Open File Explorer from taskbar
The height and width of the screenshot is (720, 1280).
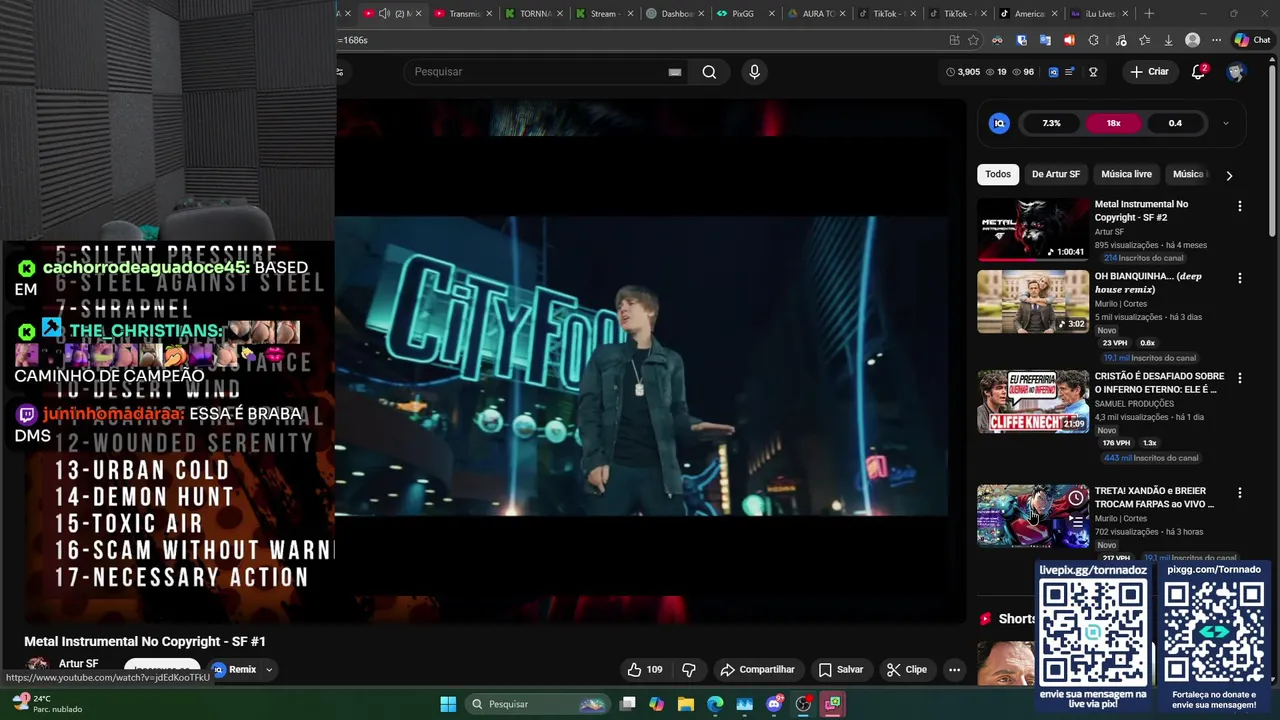[686, 704]
